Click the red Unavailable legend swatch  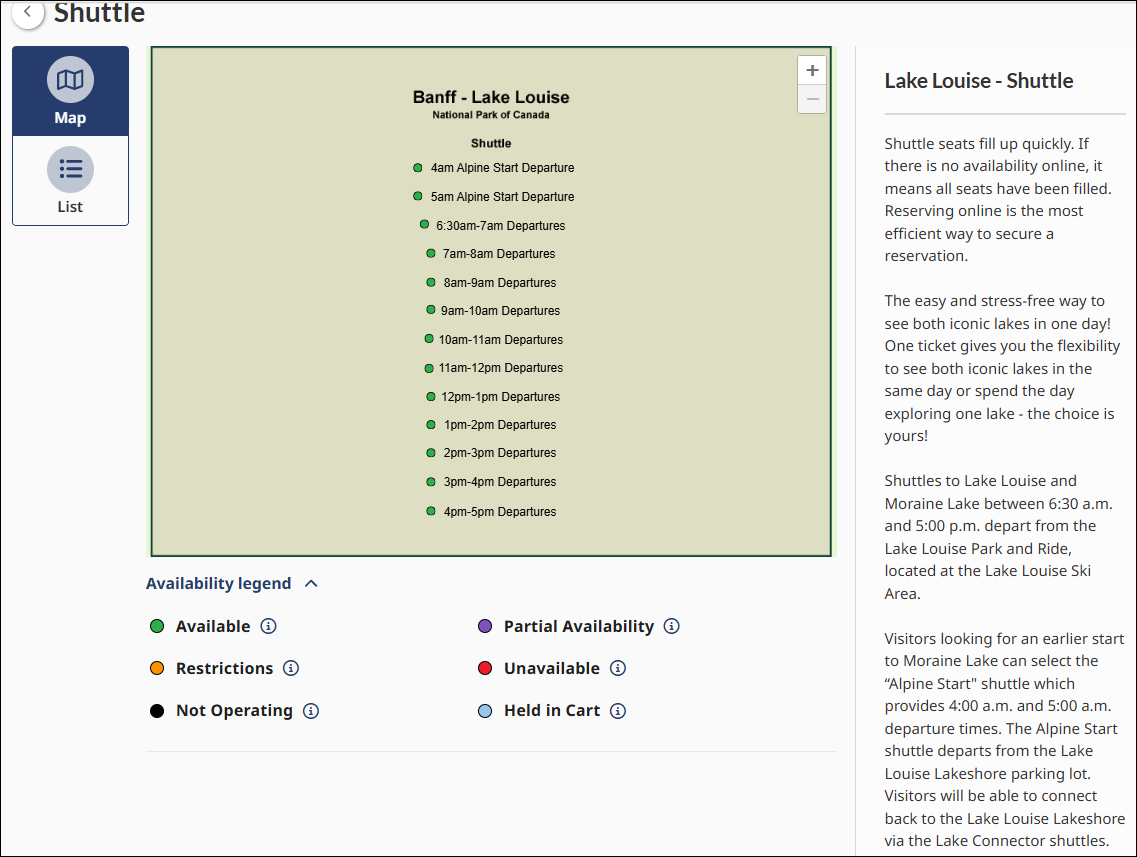point(485,668)
